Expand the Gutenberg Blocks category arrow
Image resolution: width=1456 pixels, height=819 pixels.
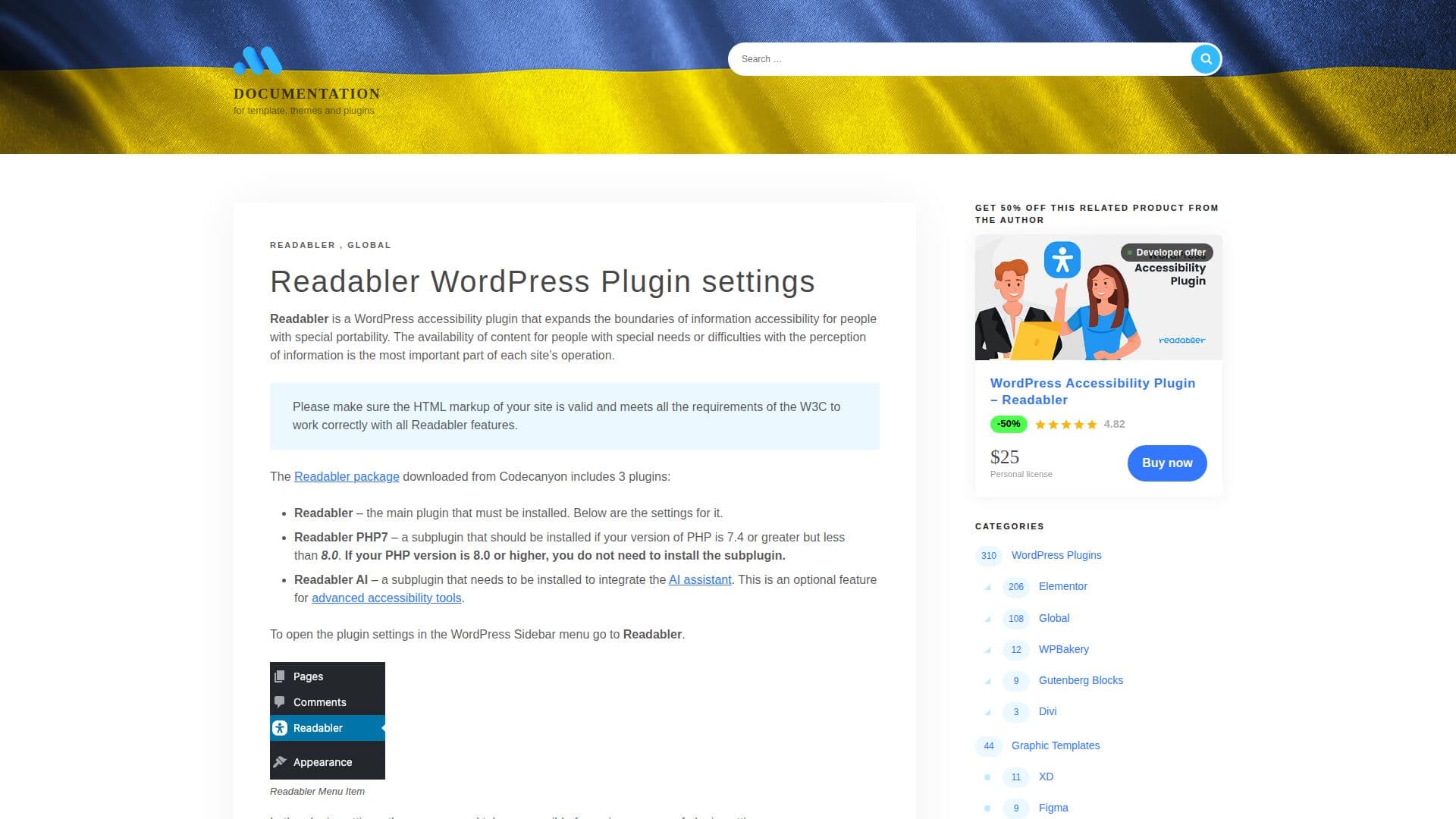click(x=987, y=681)
